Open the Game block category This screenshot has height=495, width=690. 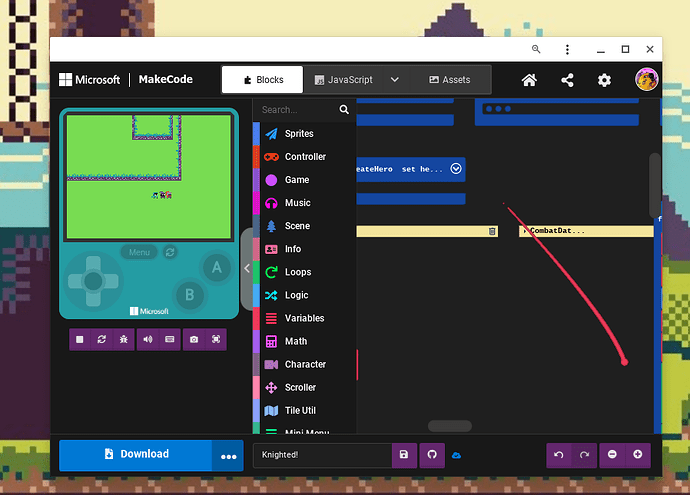(x=305, y=180)
